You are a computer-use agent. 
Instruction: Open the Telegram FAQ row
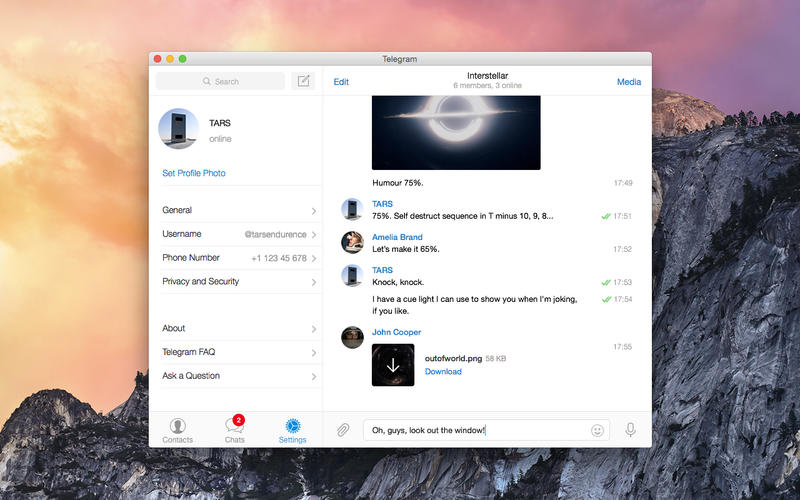[239, 352]
